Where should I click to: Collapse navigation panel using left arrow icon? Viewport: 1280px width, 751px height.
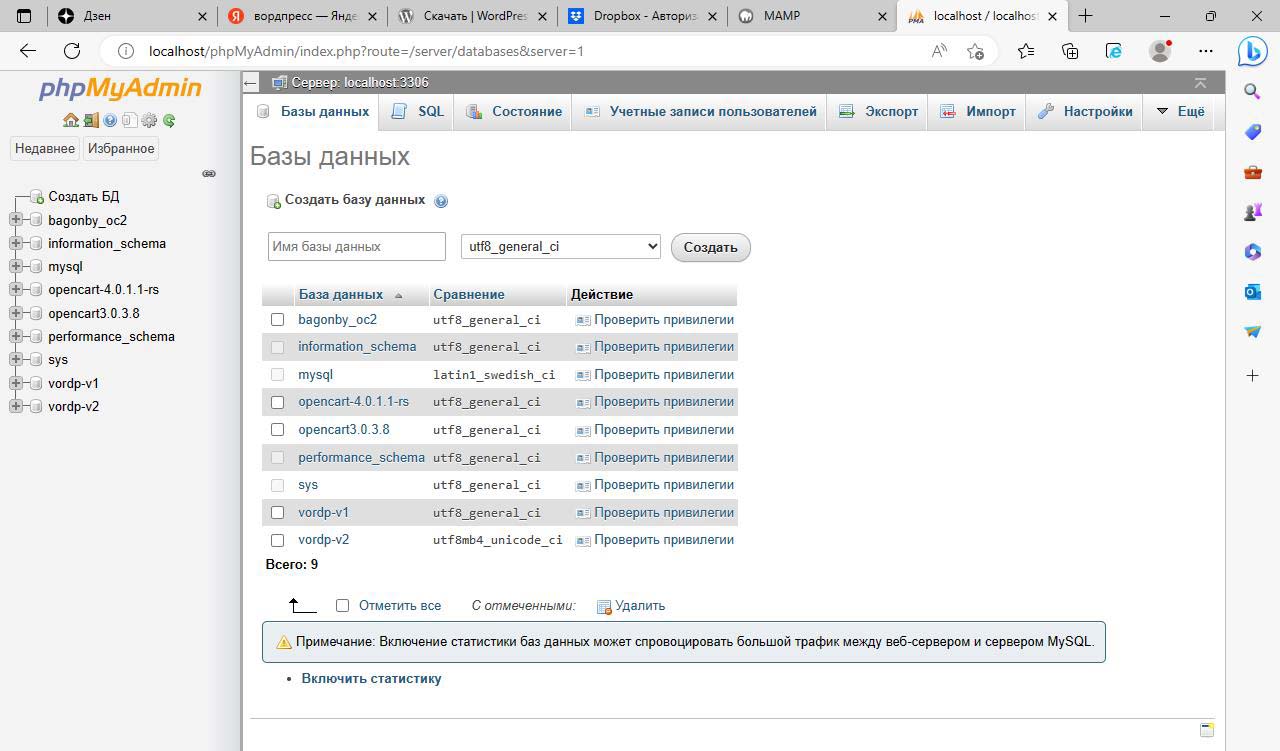coord(251,83)
